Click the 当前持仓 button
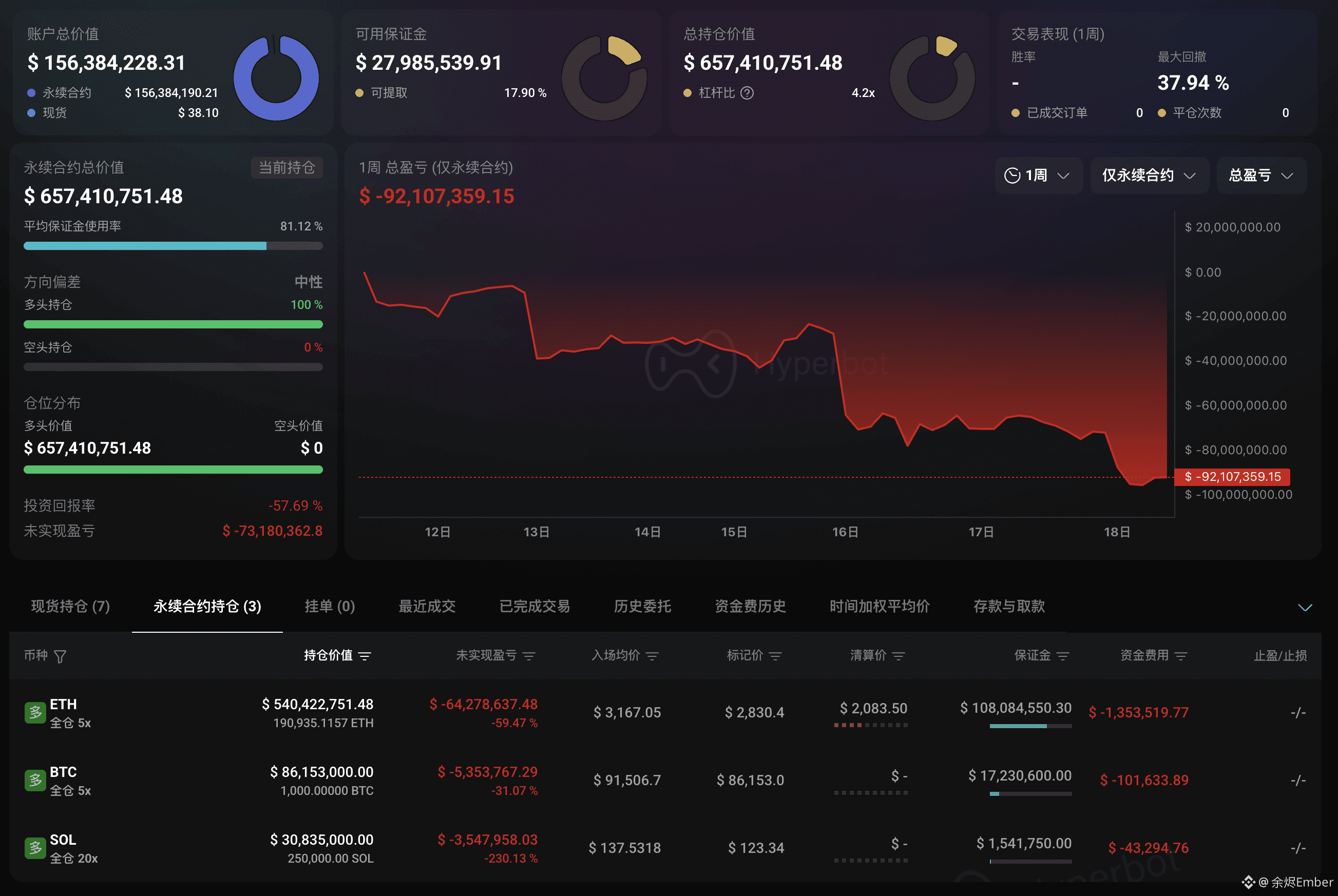 pos(287,167)
